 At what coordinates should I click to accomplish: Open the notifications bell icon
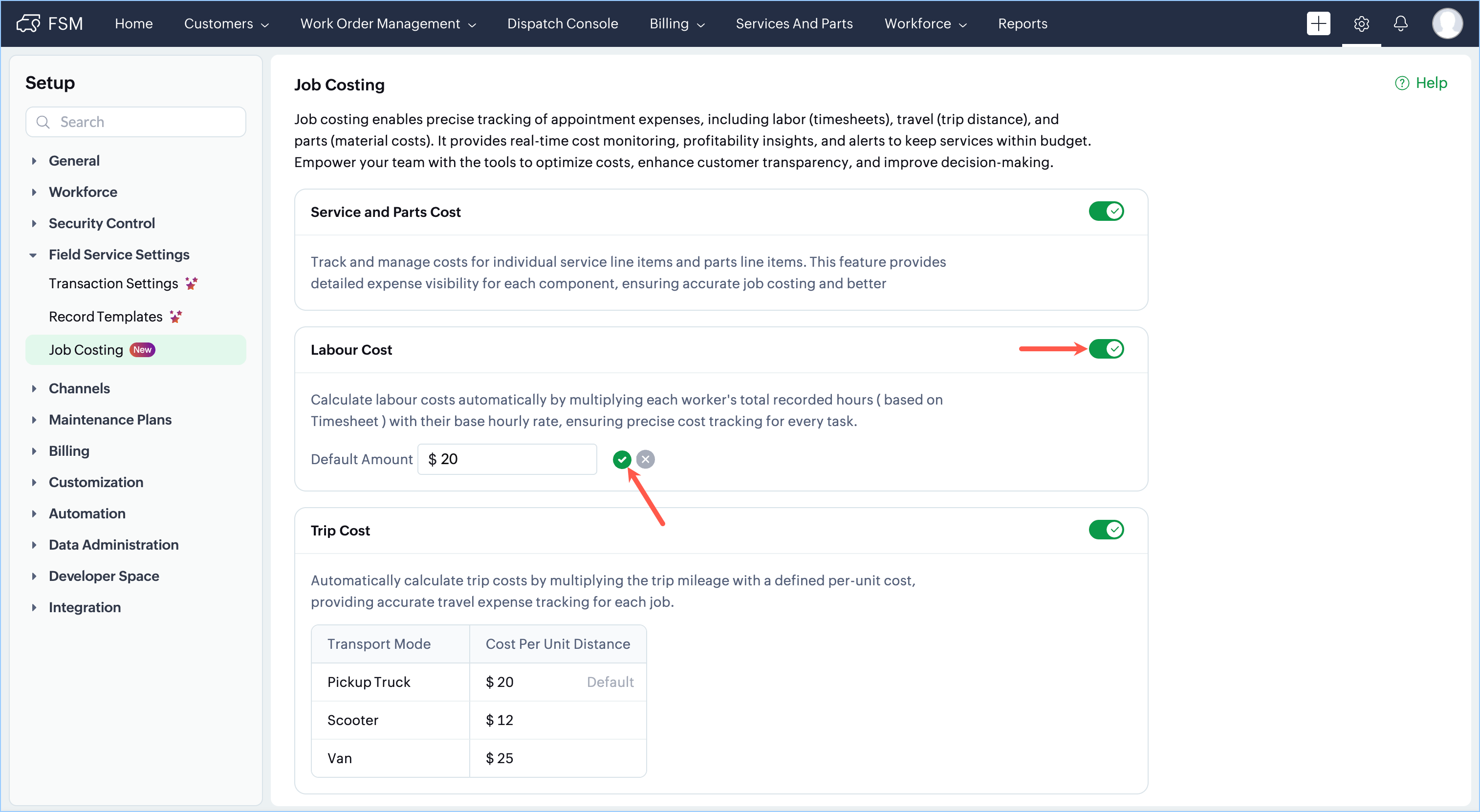[1400, 23]
